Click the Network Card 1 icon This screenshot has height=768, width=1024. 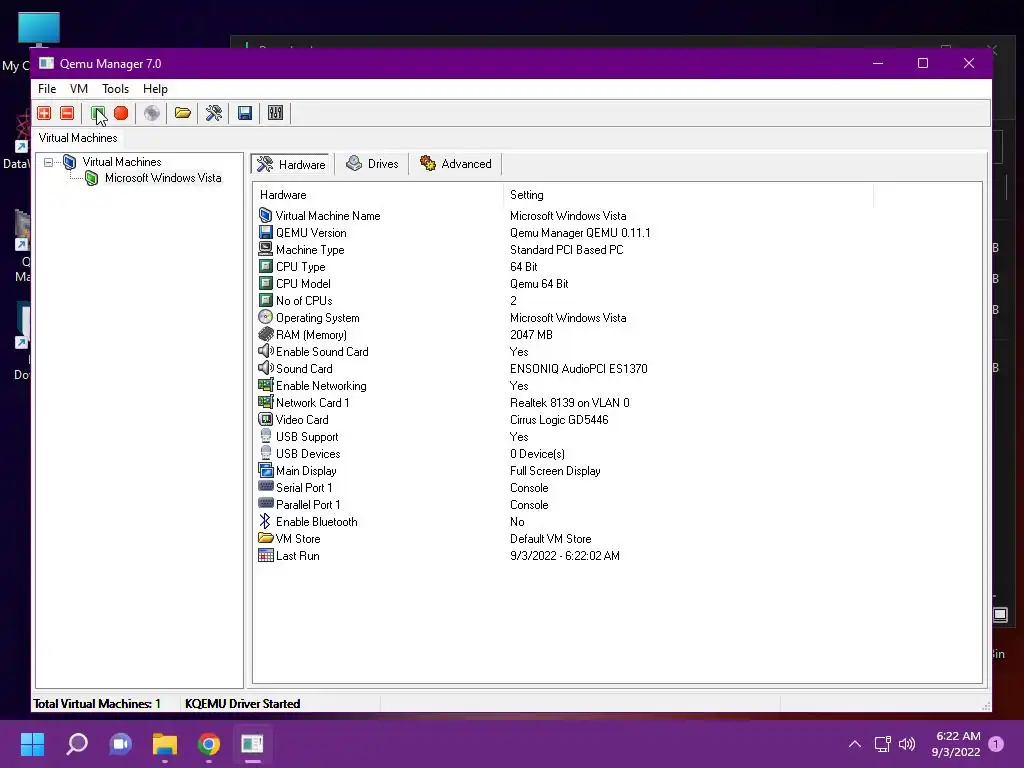pos(265,402)
